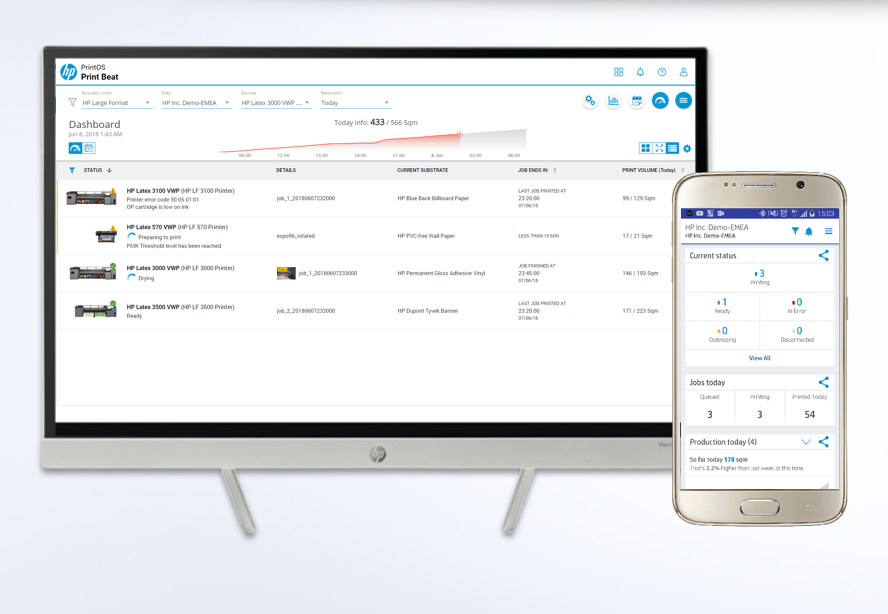Click the HP logo in PrintOS header
888x614 pixels.
69,72
